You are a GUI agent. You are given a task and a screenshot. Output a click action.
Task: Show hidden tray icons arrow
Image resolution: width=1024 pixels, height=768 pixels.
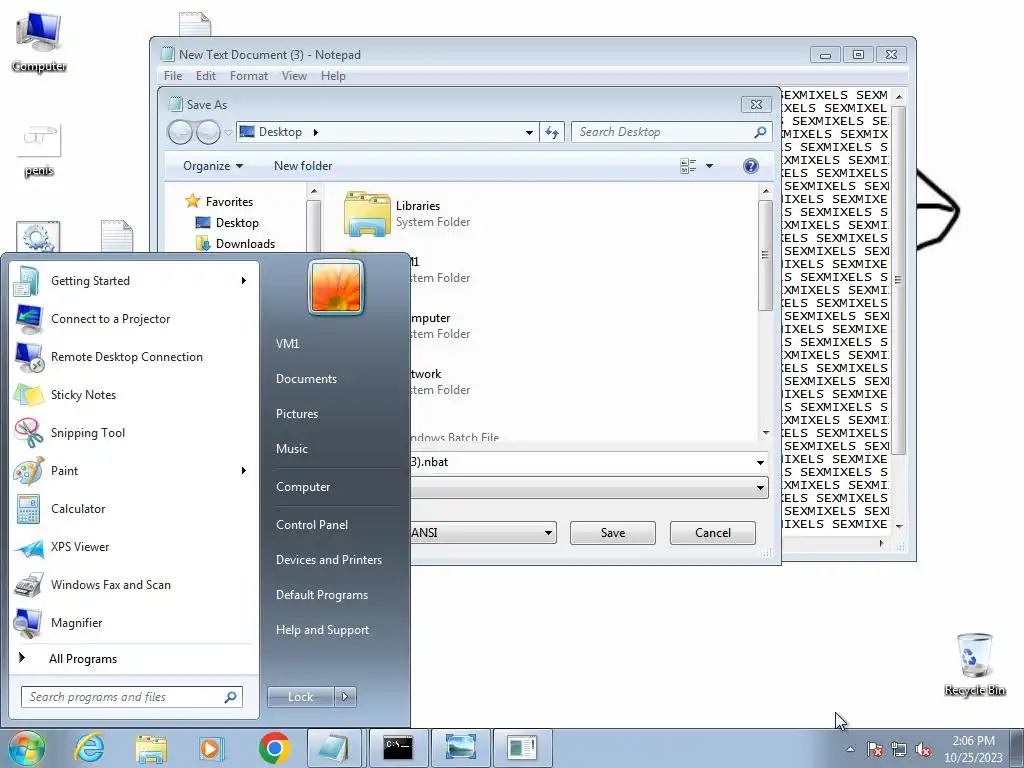(x=850, y=749)
